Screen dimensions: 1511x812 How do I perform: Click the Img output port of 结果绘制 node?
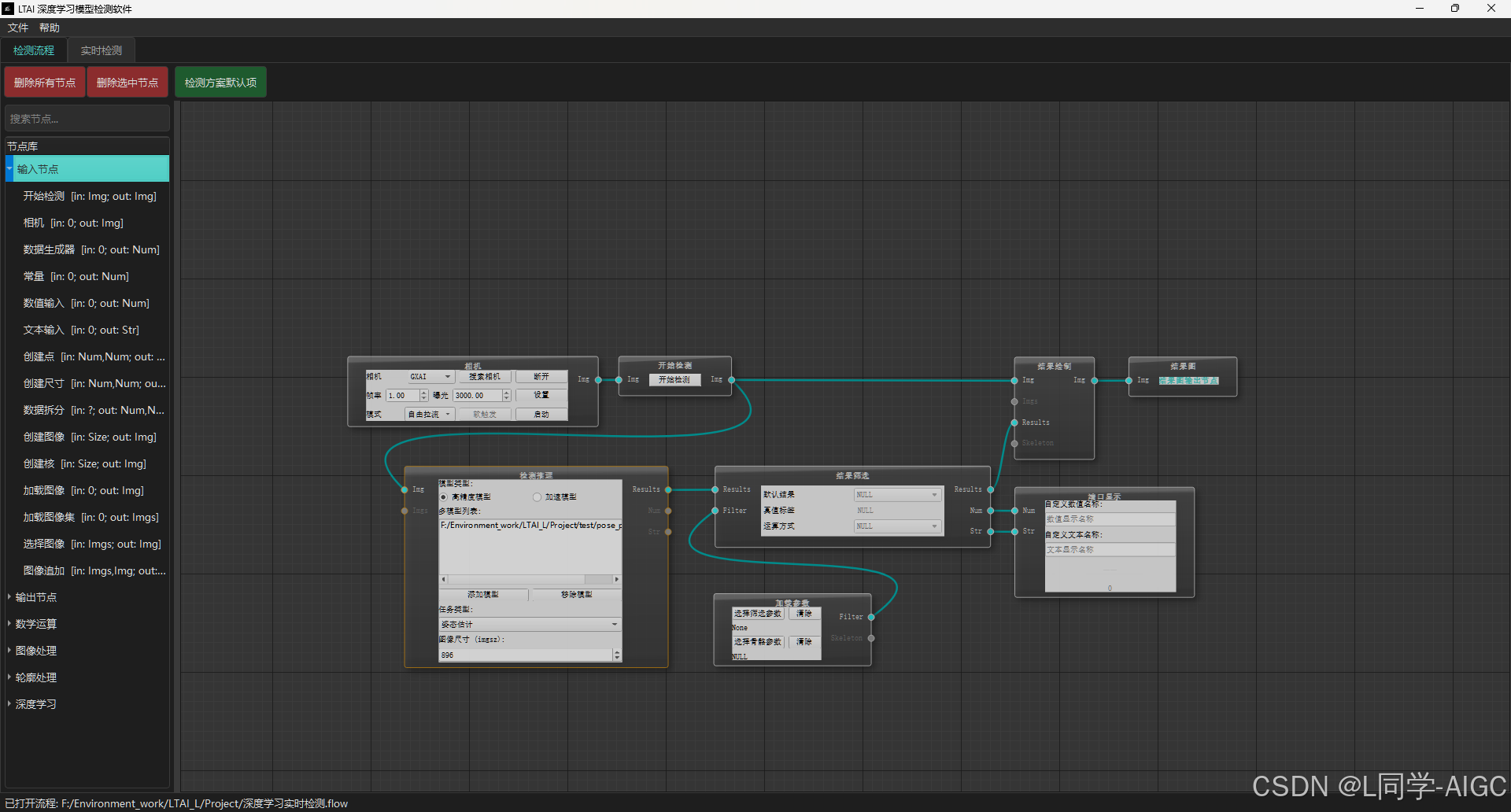[x=1095, y=381]
